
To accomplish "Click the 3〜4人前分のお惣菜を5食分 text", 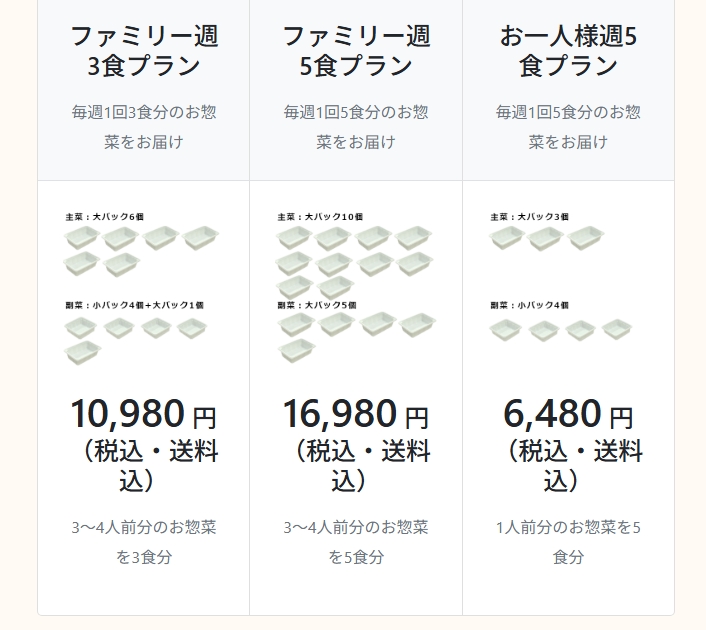I will [356, 541].
